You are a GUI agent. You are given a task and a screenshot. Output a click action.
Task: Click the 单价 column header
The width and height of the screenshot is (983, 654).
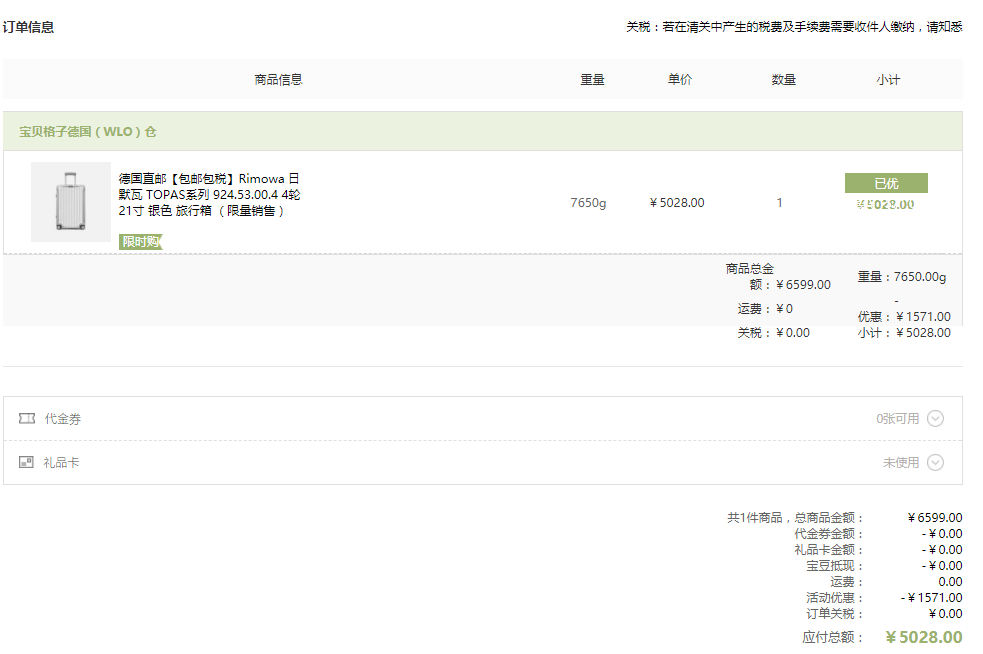[680, 80]
